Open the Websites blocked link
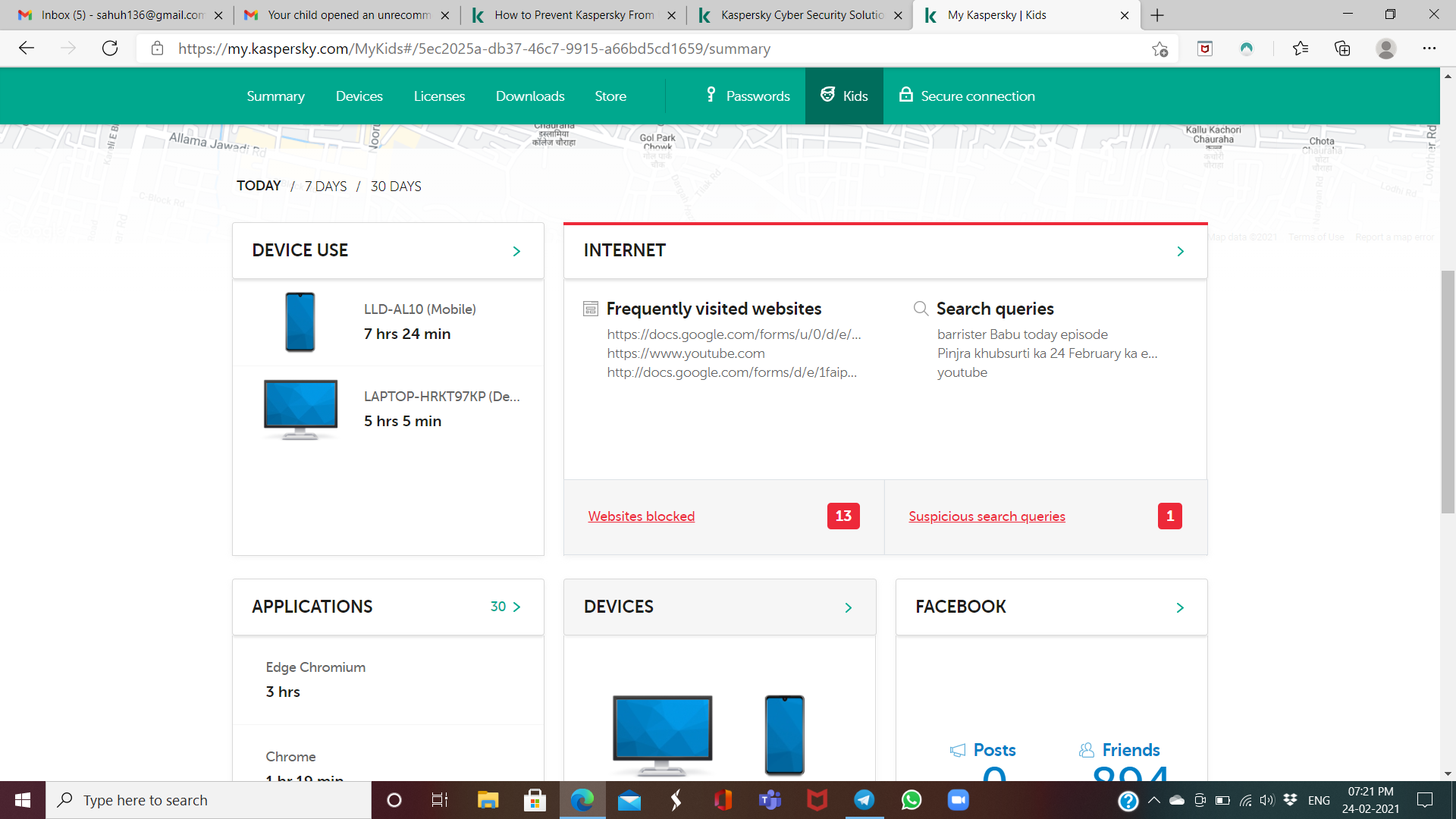Viewport: 1456px width, 819px height. [x=641, y=516]
